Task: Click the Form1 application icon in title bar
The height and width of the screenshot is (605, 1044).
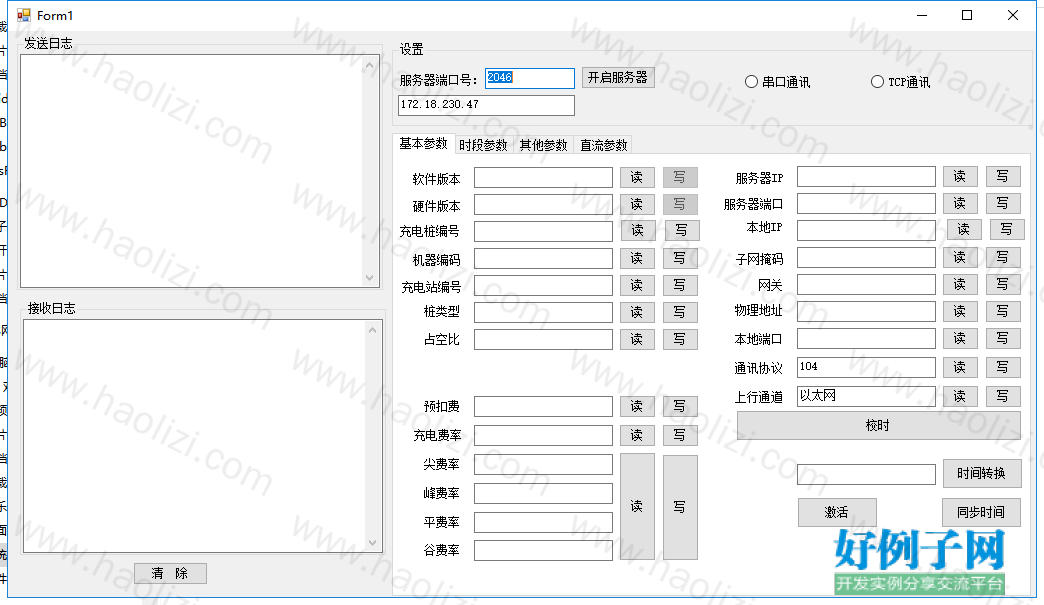Action: [x=24, y=15]
